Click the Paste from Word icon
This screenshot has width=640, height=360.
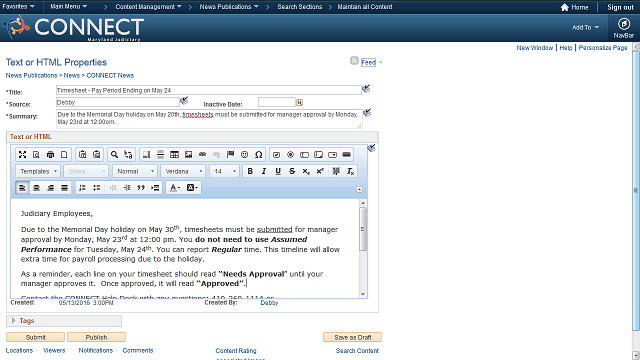[x=96, y=155]
